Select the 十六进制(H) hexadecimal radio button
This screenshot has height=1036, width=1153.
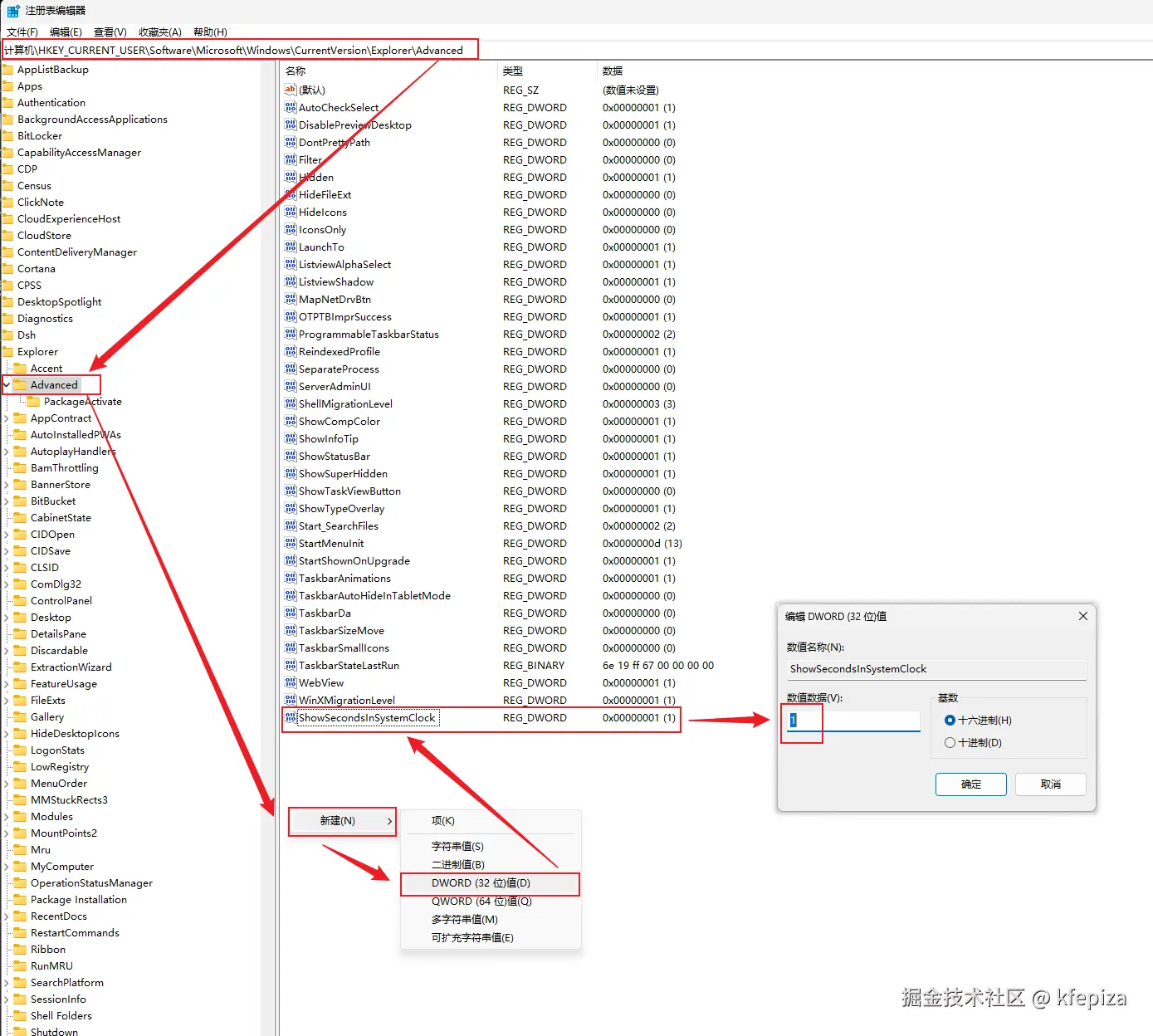point(950,721)
